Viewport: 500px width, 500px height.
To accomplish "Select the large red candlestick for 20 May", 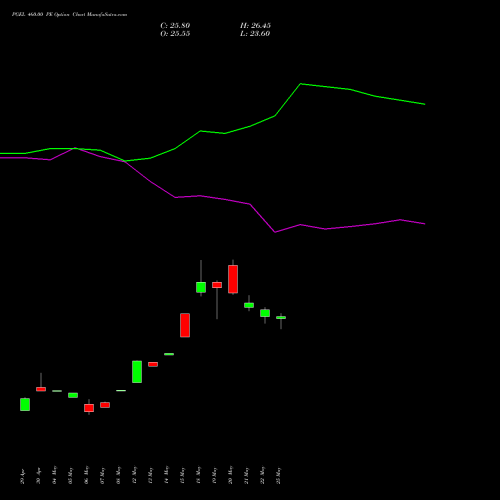I will pos(233,279).
